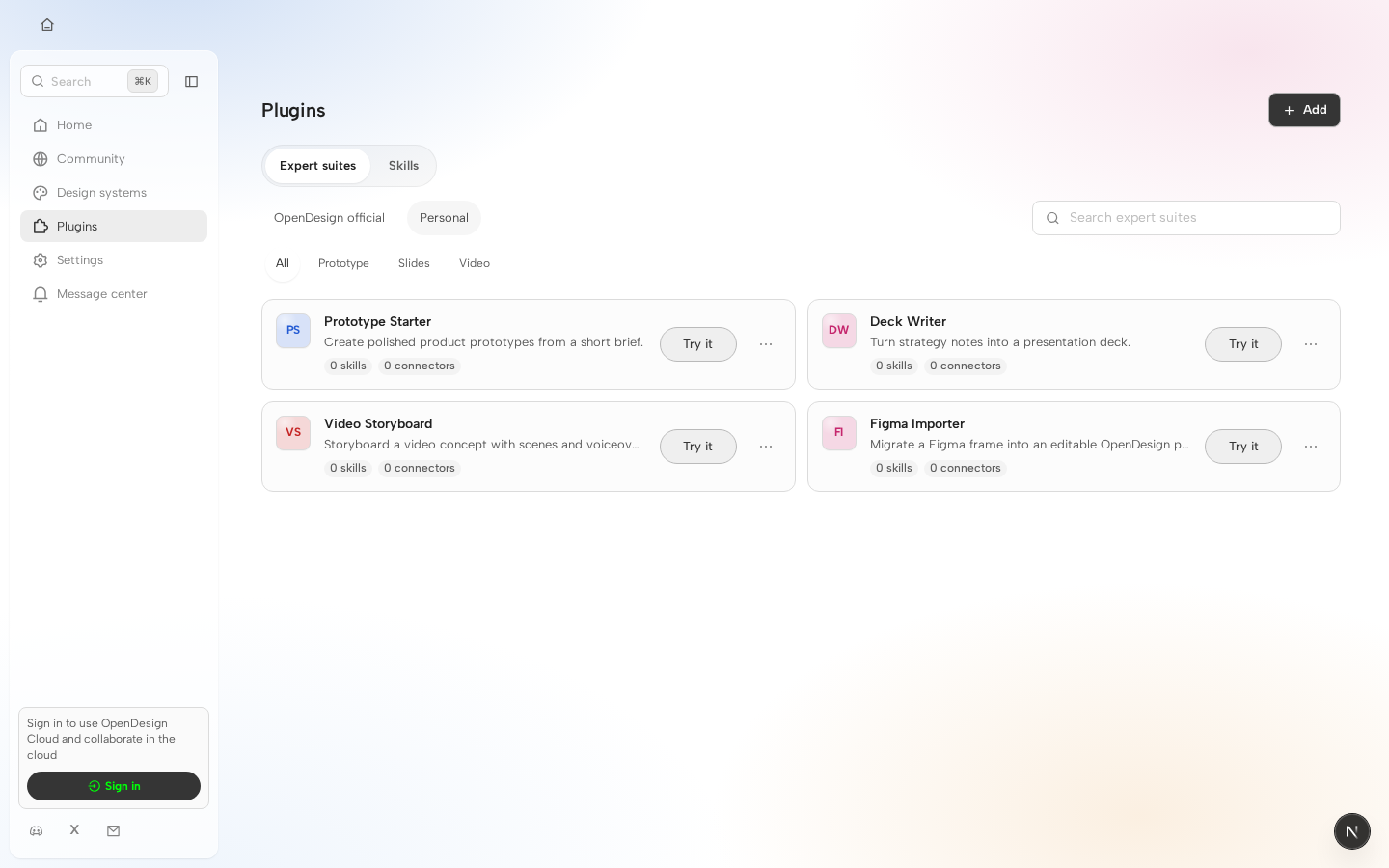This screenshot has height=868, width=1389.
Task: Click the Community globe icon
Action: (x=41, y=159)
